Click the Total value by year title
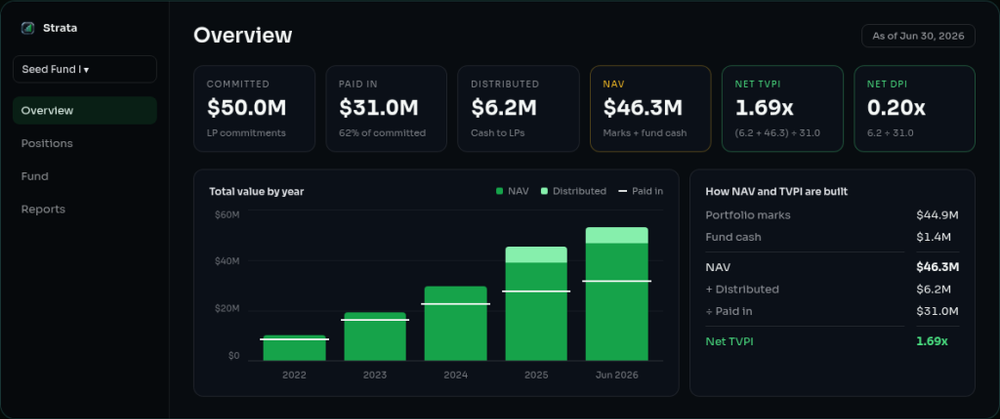 256,191
